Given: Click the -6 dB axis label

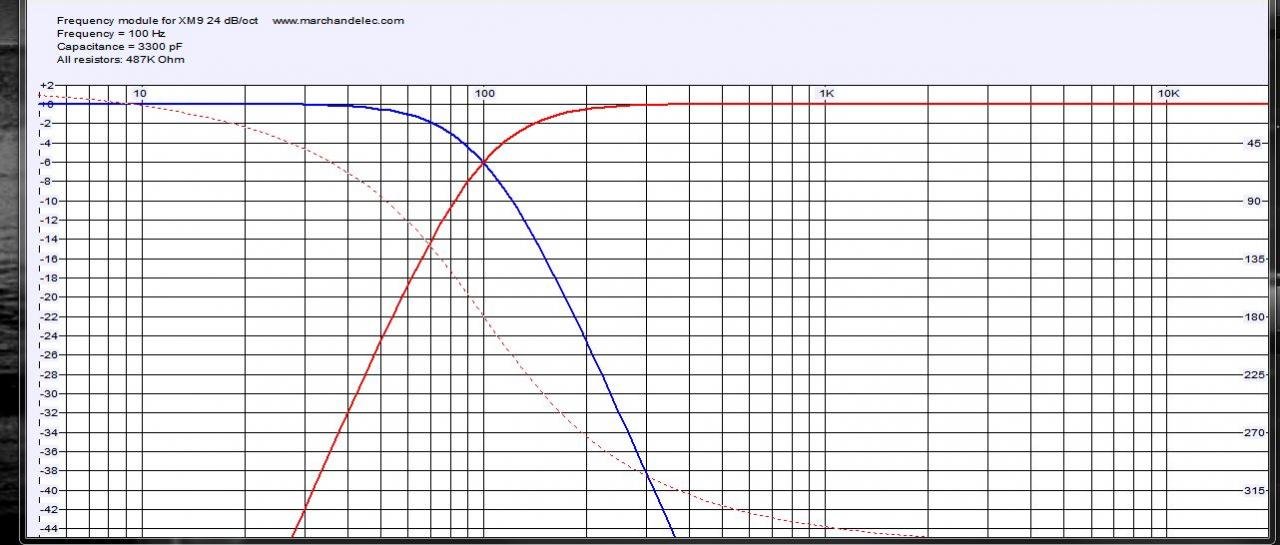Looking at the screenshot, I should point(47,162).
